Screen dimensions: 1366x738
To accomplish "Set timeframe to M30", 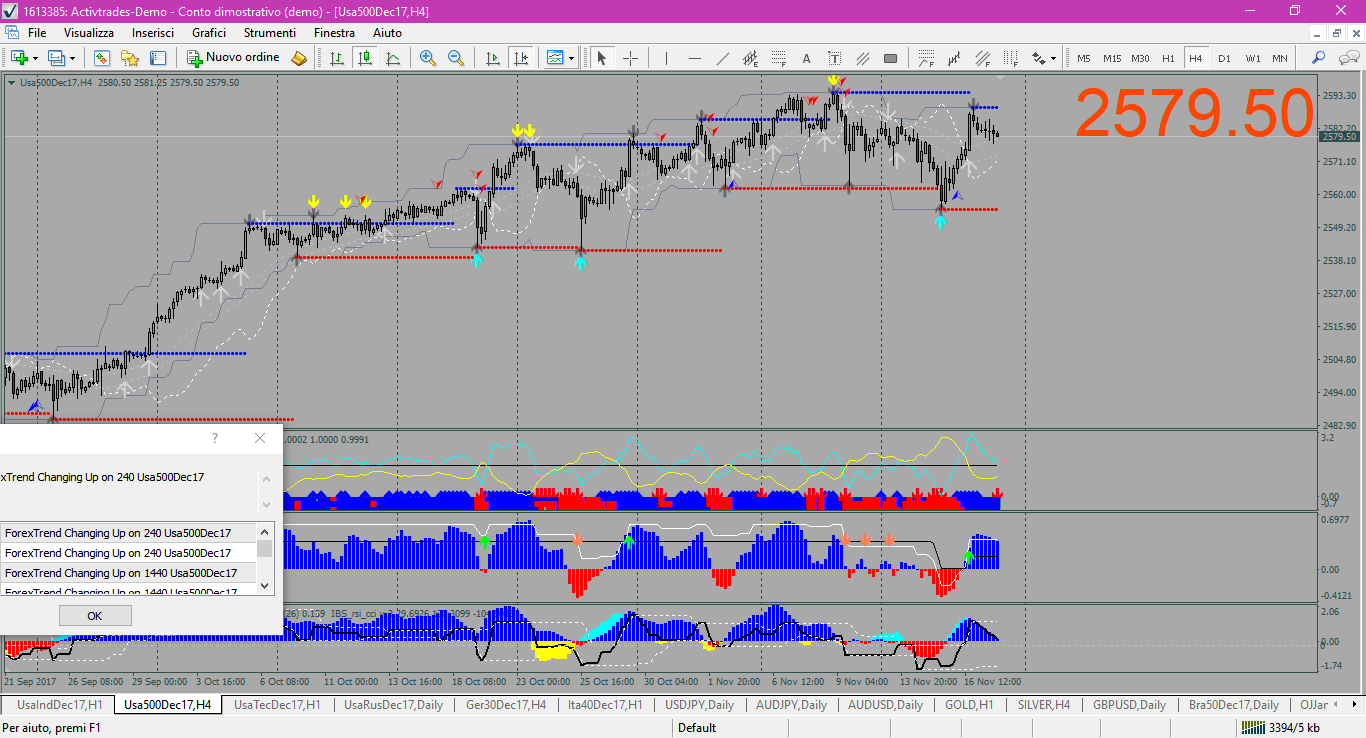I will click(1141, 58).
